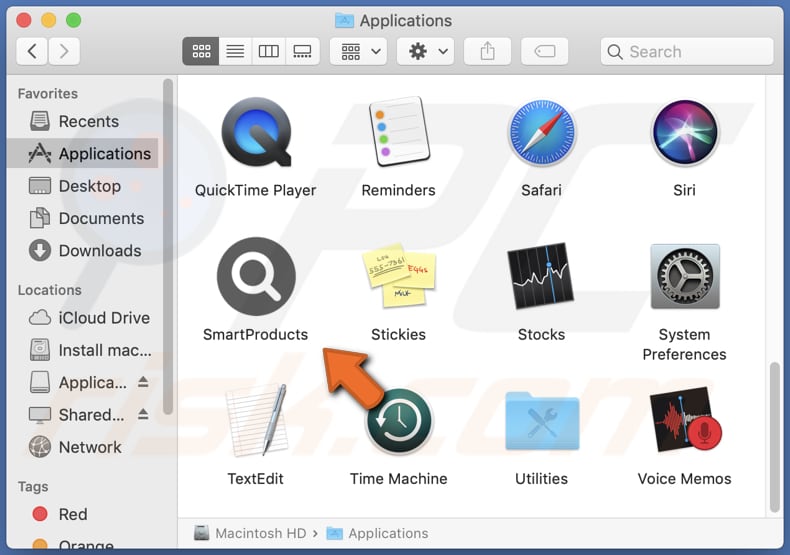Select the Siri app icon
This screenshot has width=790, height=555.
pos(684,132)
